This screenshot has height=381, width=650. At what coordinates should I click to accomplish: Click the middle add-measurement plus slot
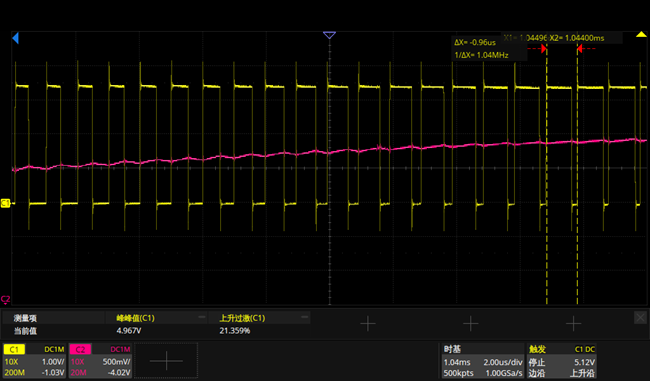point(471,324)
